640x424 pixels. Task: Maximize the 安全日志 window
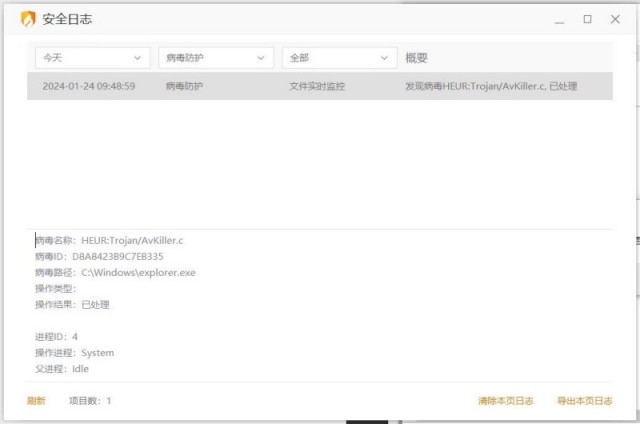[587, 19]
